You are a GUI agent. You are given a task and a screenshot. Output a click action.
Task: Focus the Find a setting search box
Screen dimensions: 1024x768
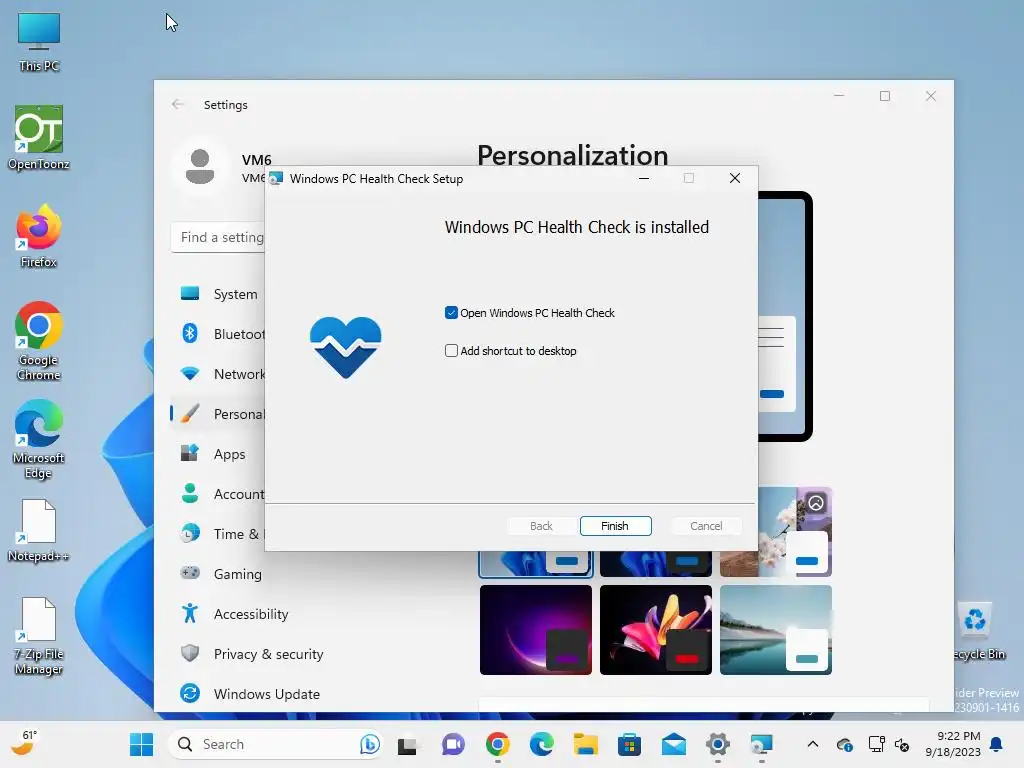click(x=218, y=237)
